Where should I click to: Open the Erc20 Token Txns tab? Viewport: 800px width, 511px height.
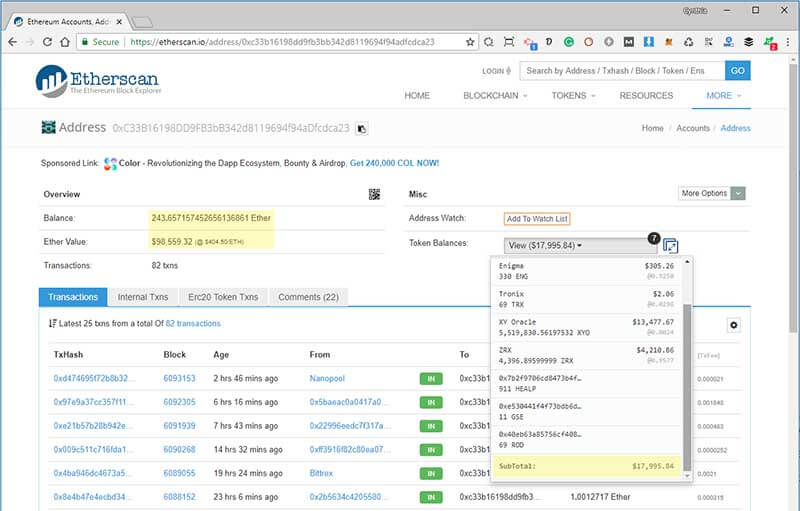click(x=223, y=297)
